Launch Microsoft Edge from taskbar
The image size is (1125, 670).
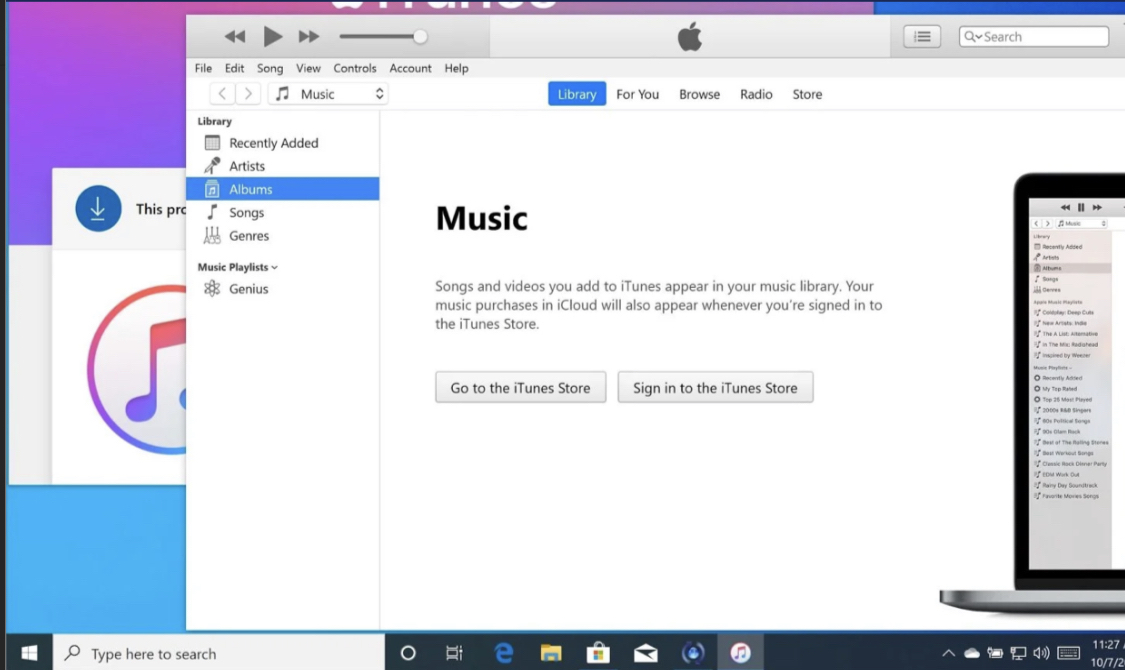(504, 653)
